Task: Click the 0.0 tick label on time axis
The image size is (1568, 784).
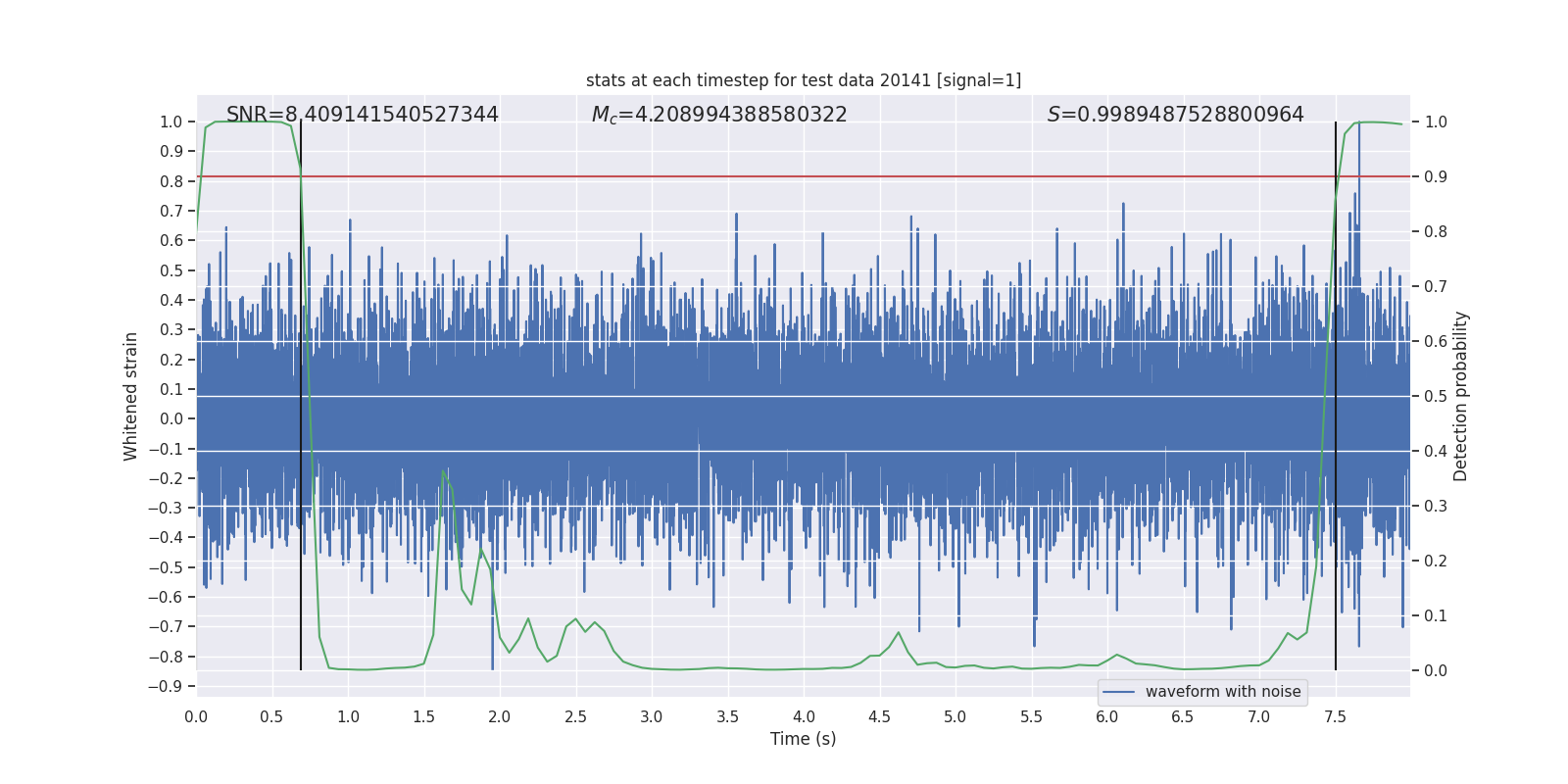Action: (x=196, y=716)
